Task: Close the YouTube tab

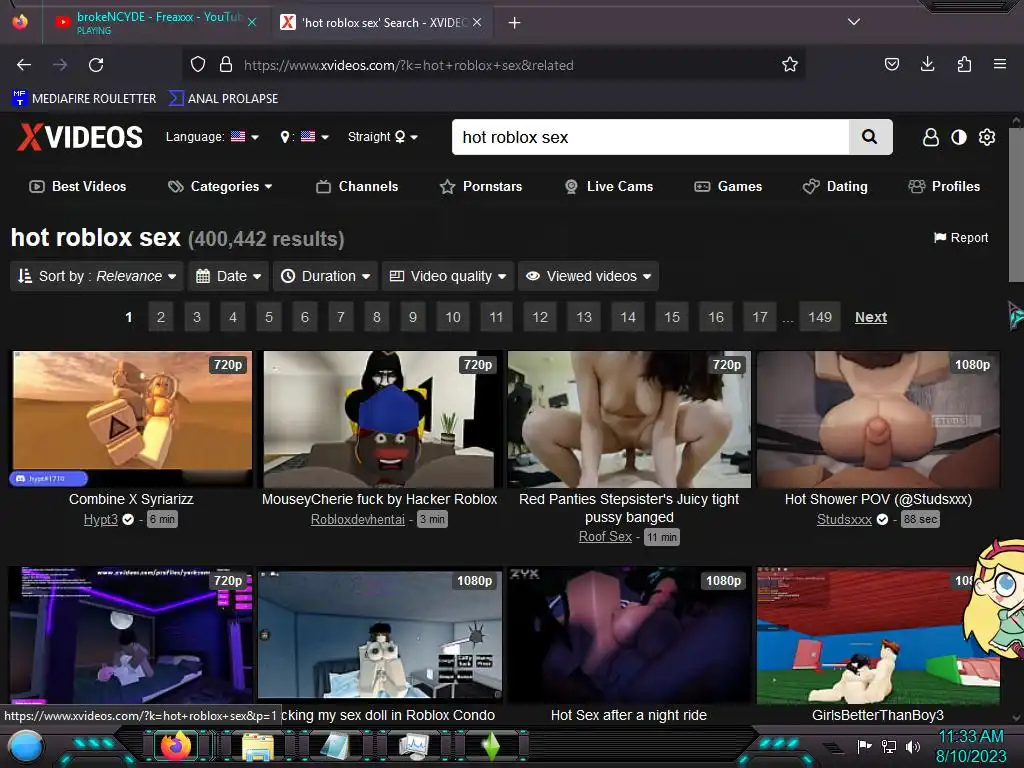Action: pyautogui.click(x=252, y=22)
